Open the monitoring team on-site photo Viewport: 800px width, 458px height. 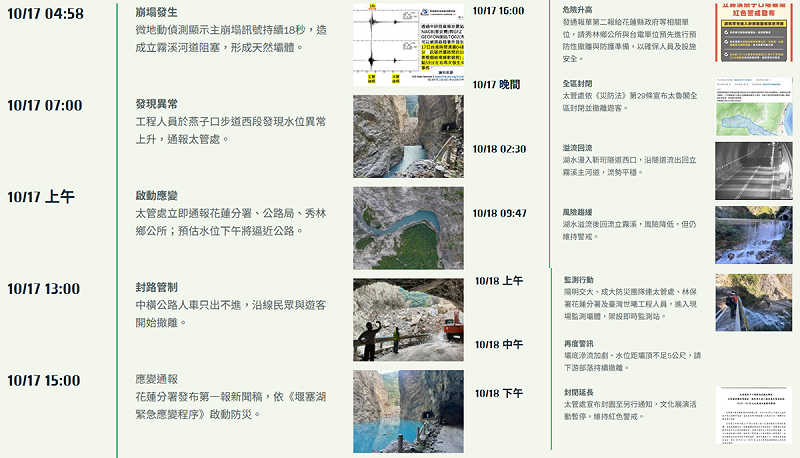[x=753, y=302]
